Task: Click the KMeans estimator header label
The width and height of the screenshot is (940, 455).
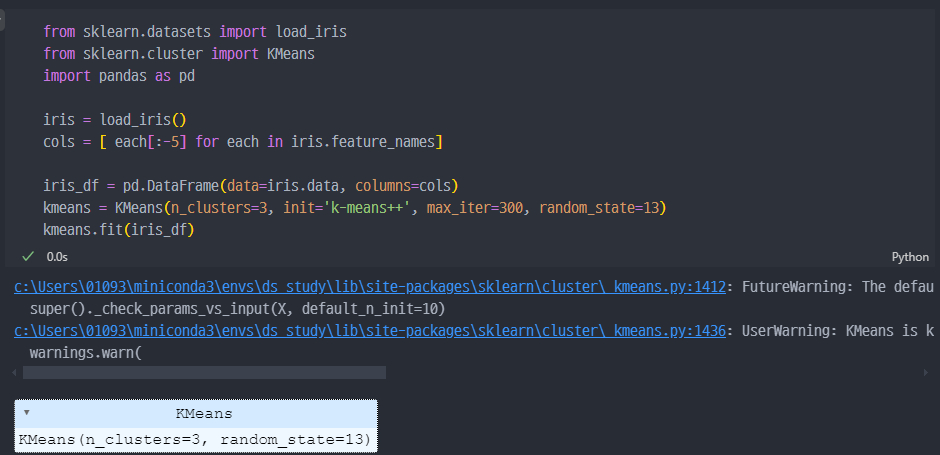Action: click(x=204, y=414)
